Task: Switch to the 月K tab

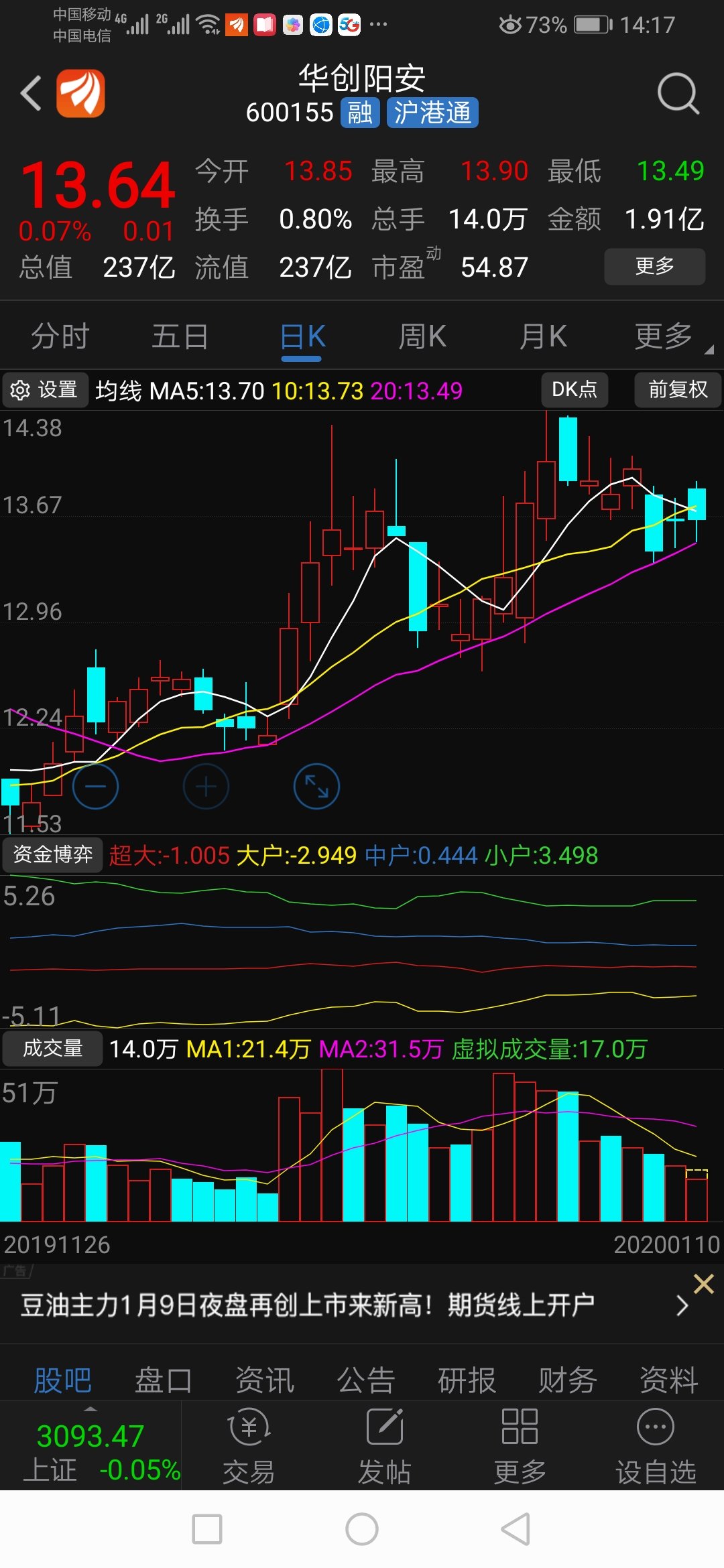Action: [x=543, y=336]
